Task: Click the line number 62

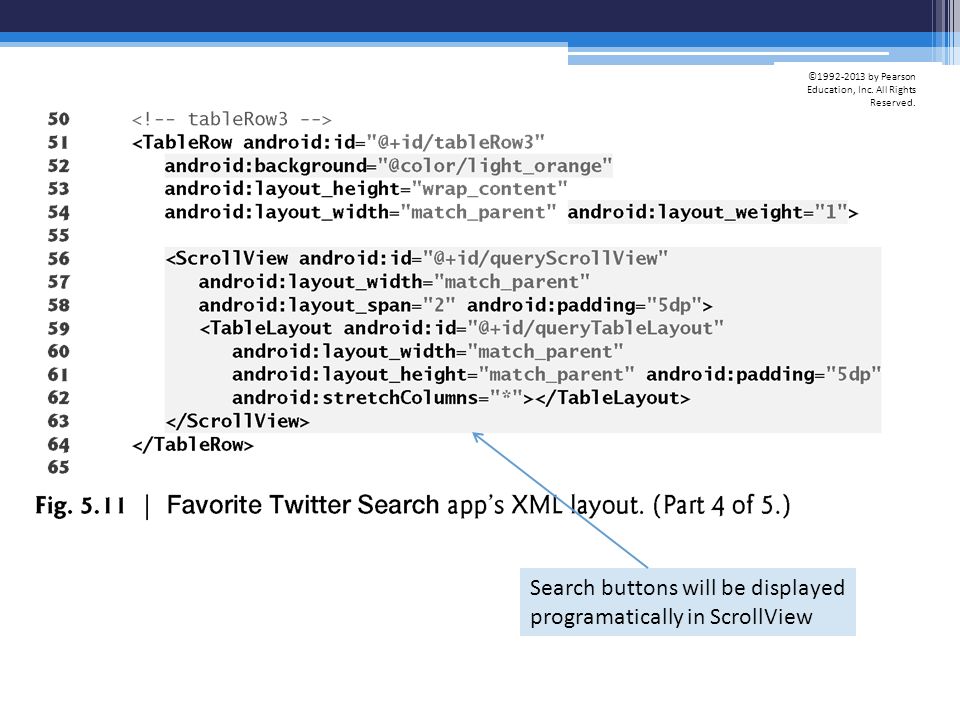Action: (x=59, y=398)
